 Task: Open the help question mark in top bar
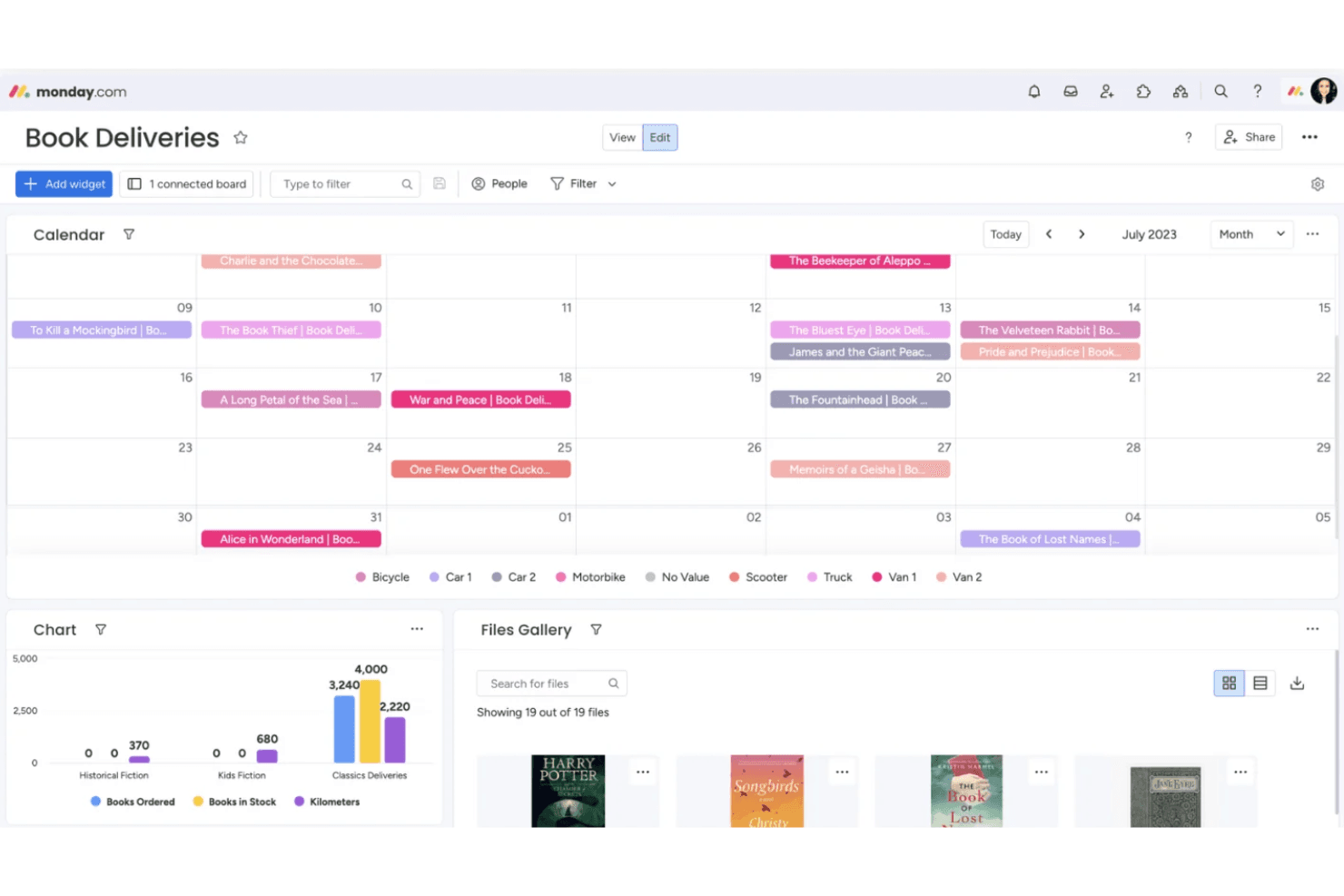(x=1257, y=91)
